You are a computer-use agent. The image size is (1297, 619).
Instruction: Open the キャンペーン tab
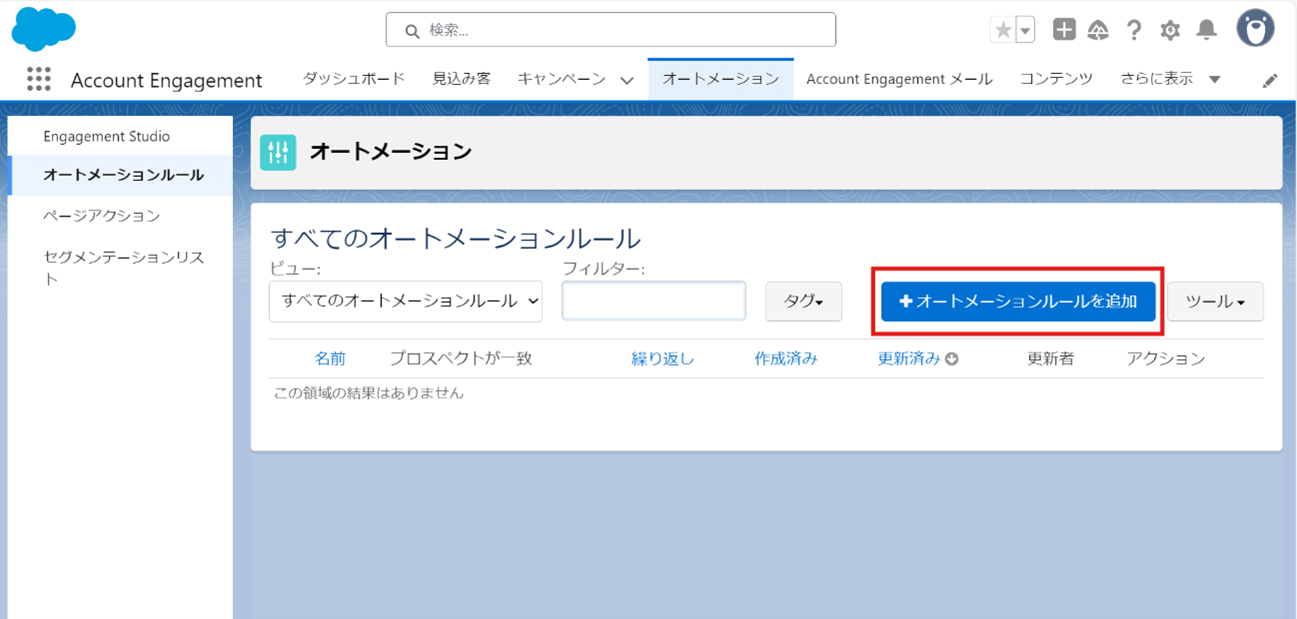[x=561, y=79]
